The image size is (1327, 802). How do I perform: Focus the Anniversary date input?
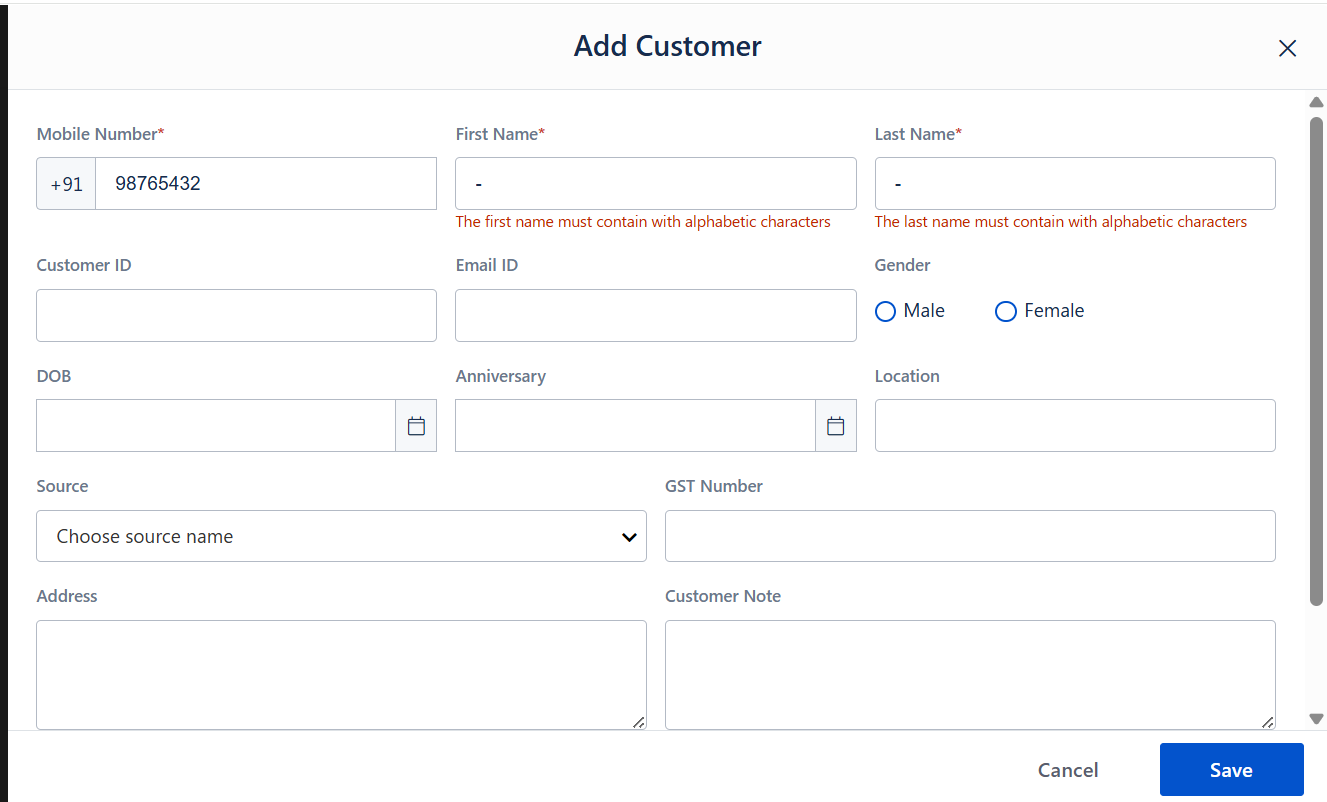pyautogui.click(x=635, y=426)
